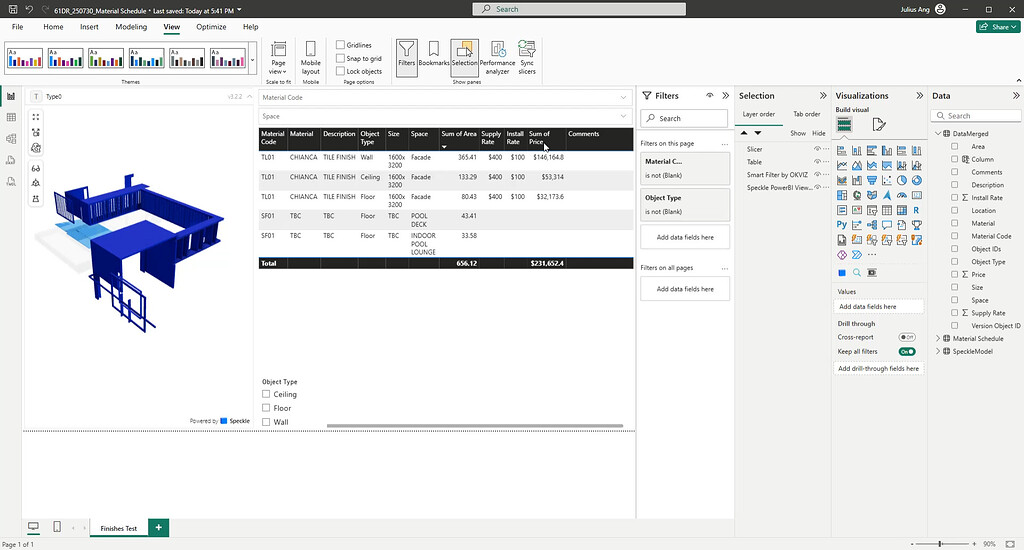Toggle visibility of Slicer layer

click(817, 149)
